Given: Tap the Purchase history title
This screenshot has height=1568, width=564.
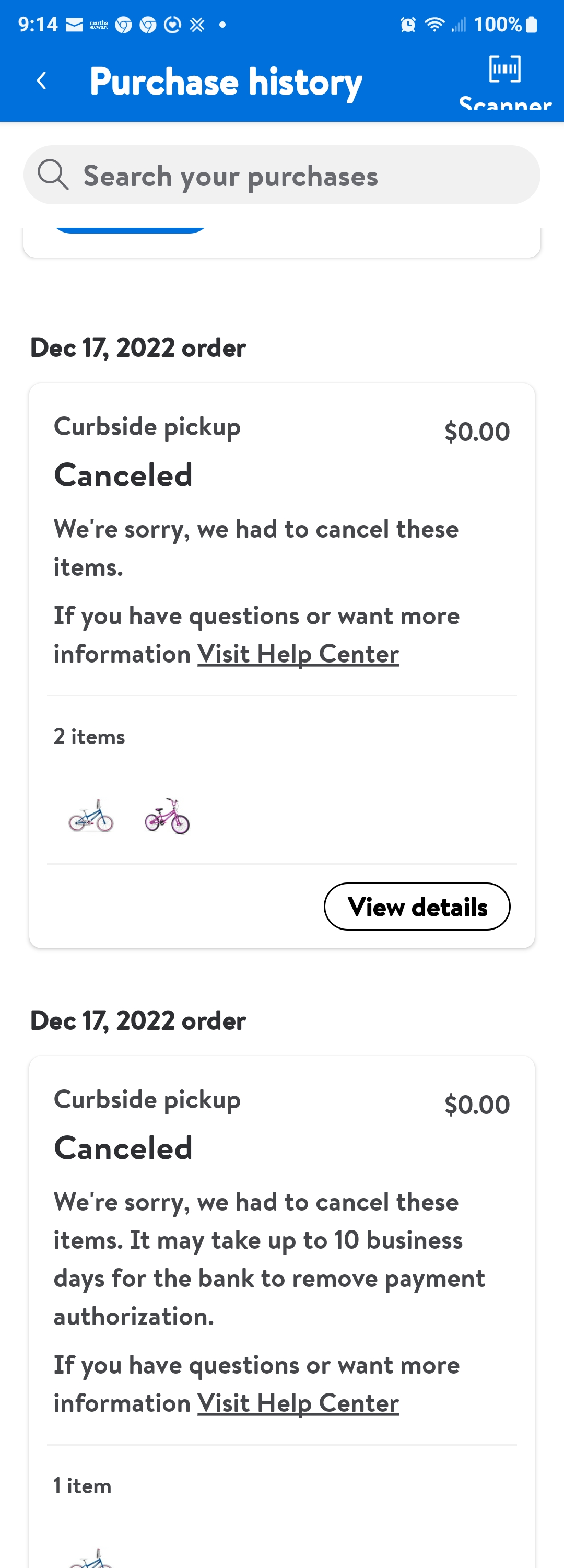Looking at the screenshot, I should (225, 81).
